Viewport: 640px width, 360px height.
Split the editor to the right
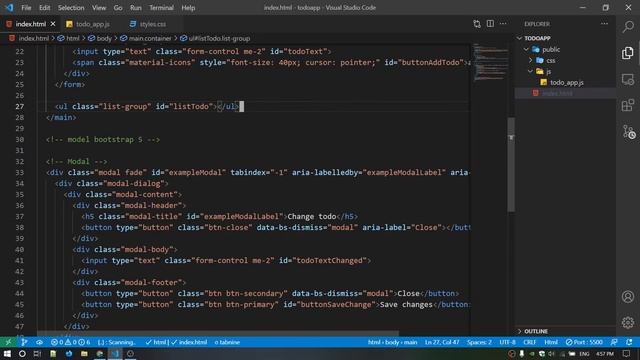[x=490, y=24]
